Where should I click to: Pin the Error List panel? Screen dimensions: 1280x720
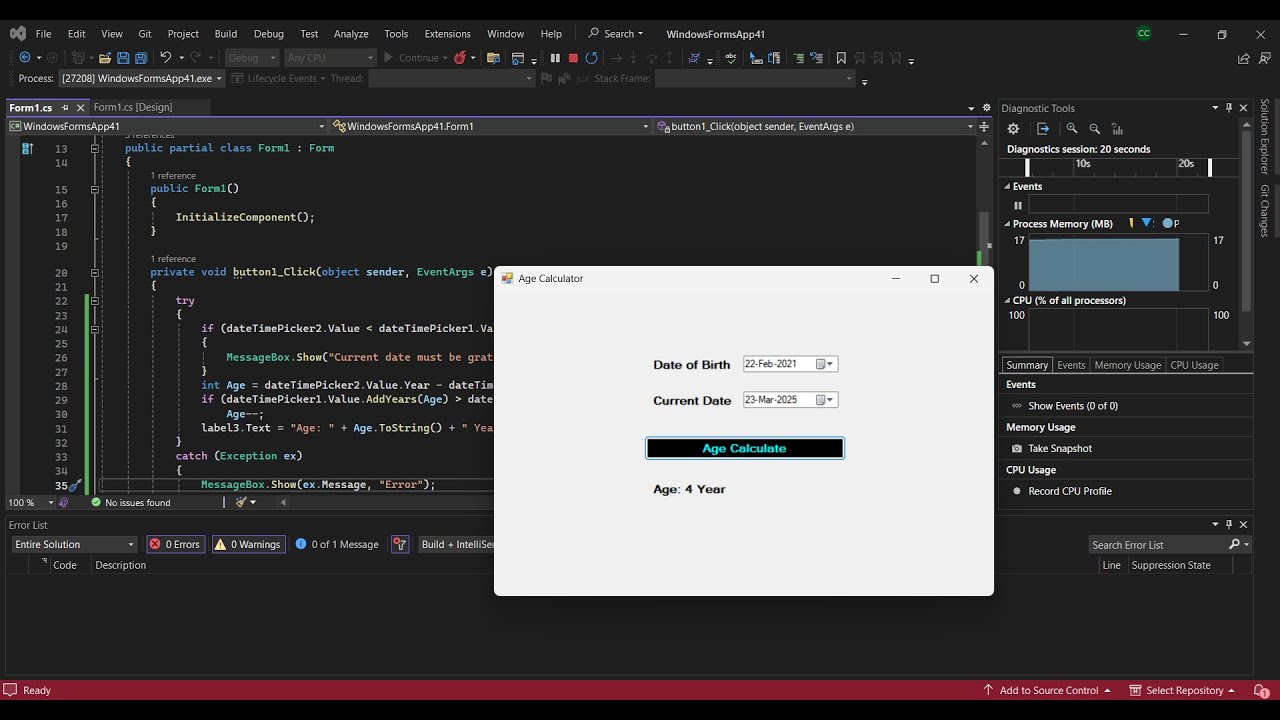pyautogui.click(x=1229, y=524)
